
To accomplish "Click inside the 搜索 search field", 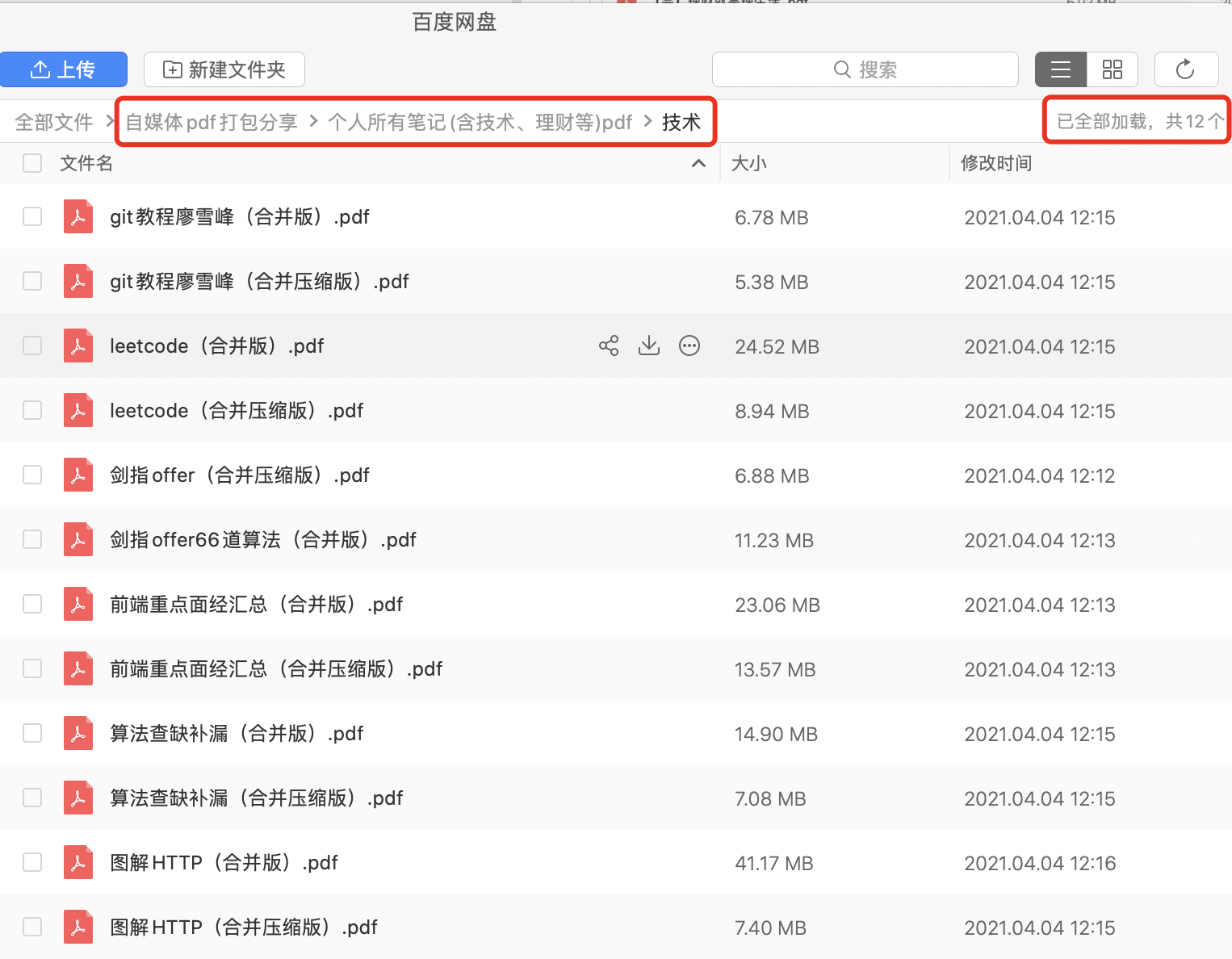I will pyautogui.click(x=888, y=69).
